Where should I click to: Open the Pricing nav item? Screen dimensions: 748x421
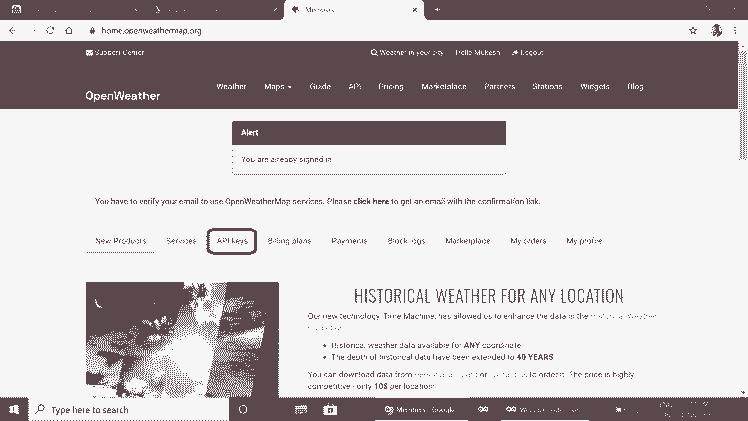coord(391,86)
